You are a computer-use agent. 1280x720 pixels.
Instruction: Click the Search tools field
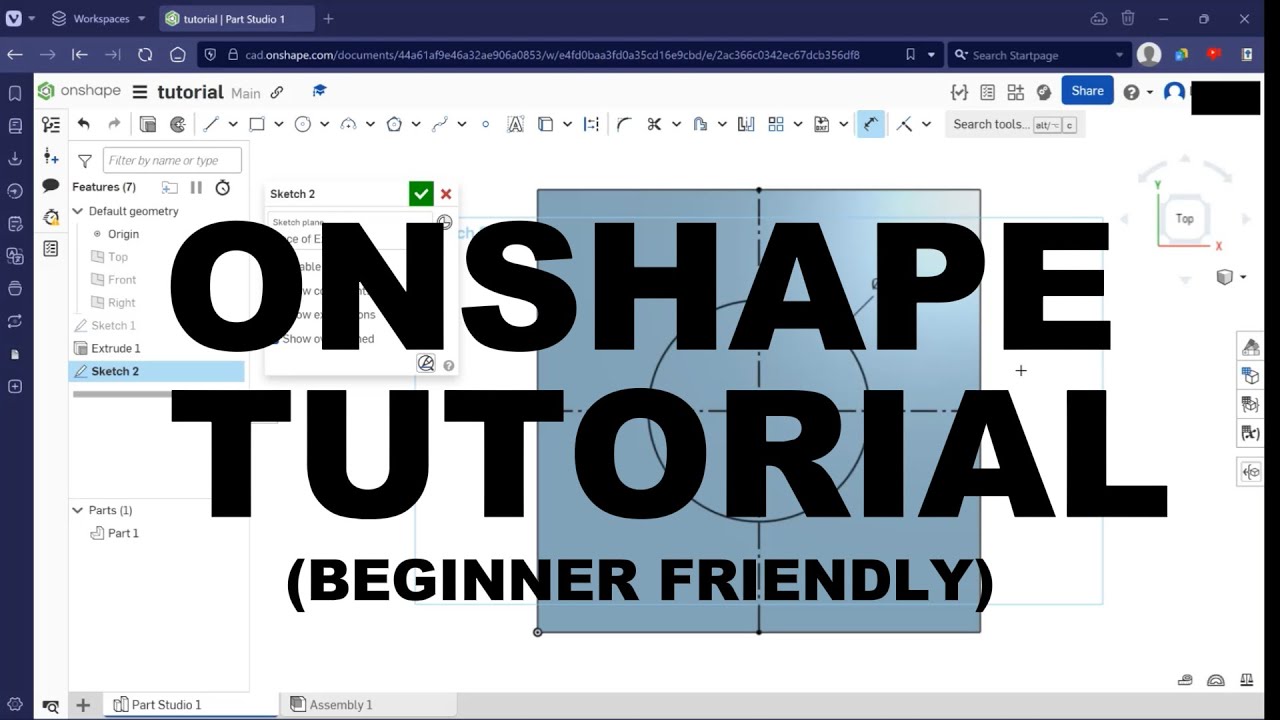coord(1014,124)
